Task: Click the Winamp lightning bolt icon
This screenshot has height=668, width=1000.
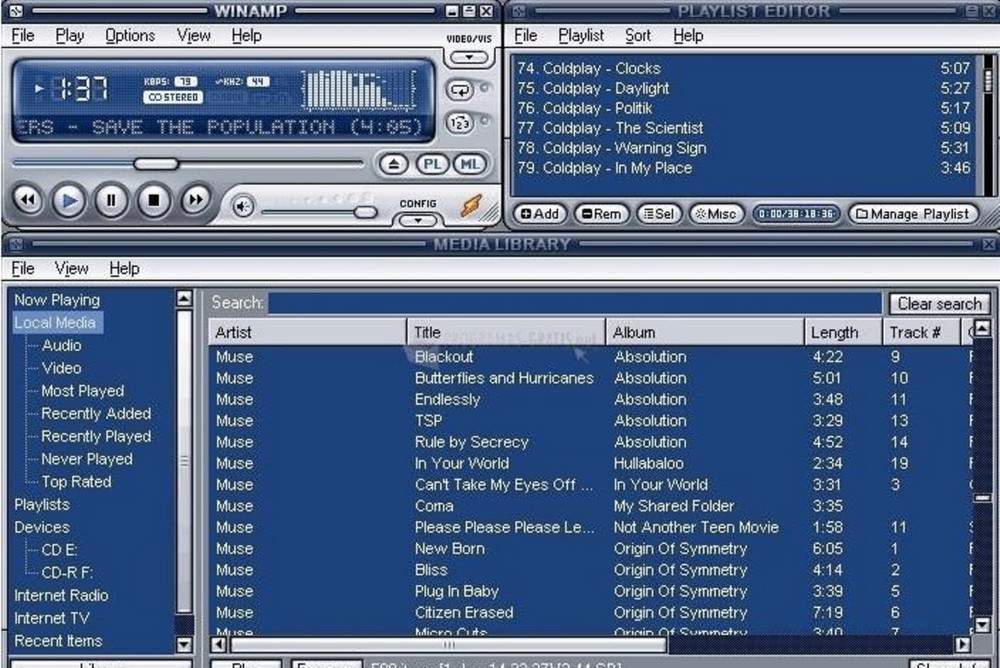Action: pyautogui.click(x=471, y=205)
